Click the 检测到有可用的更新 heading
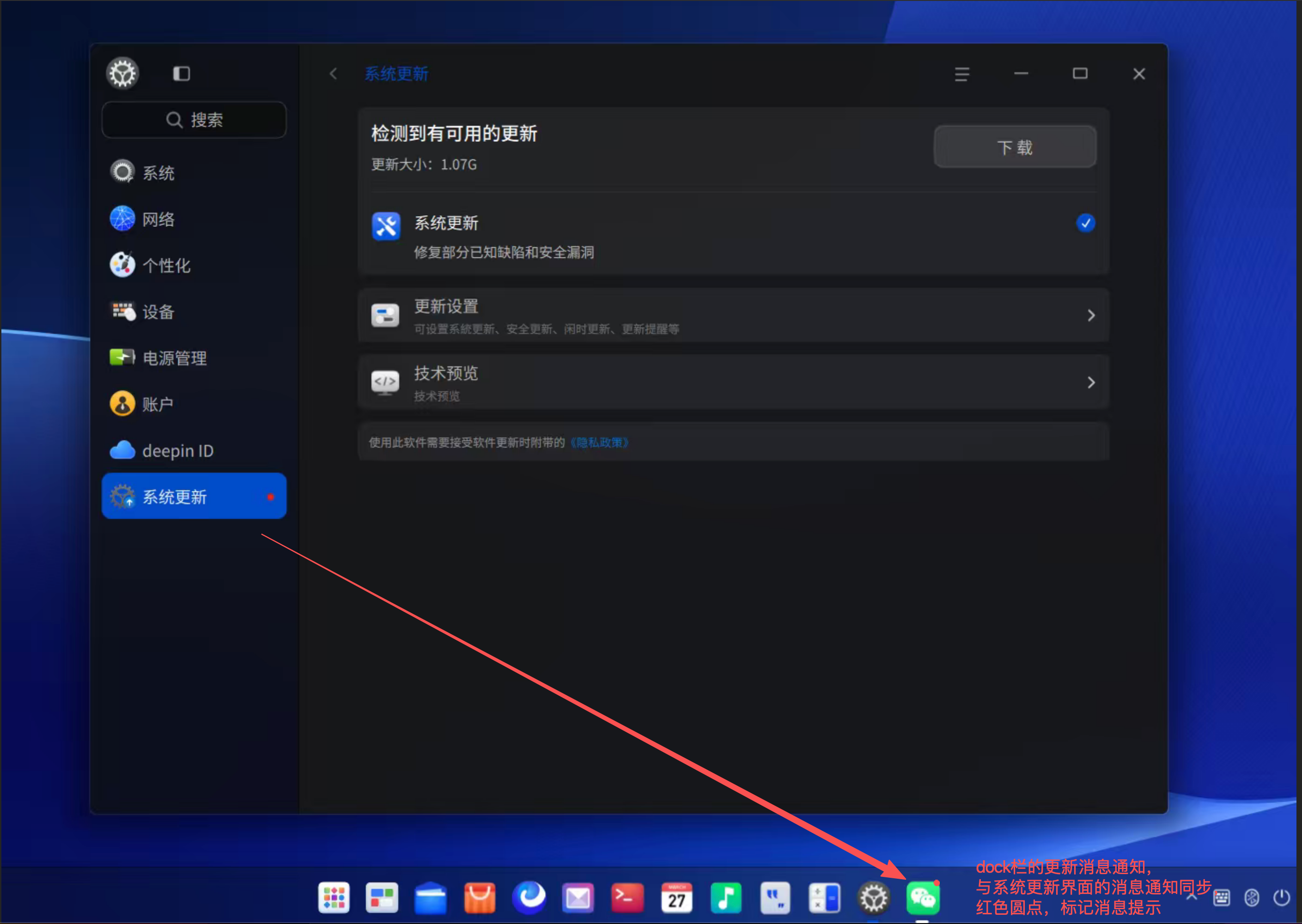 coord(454,134)
